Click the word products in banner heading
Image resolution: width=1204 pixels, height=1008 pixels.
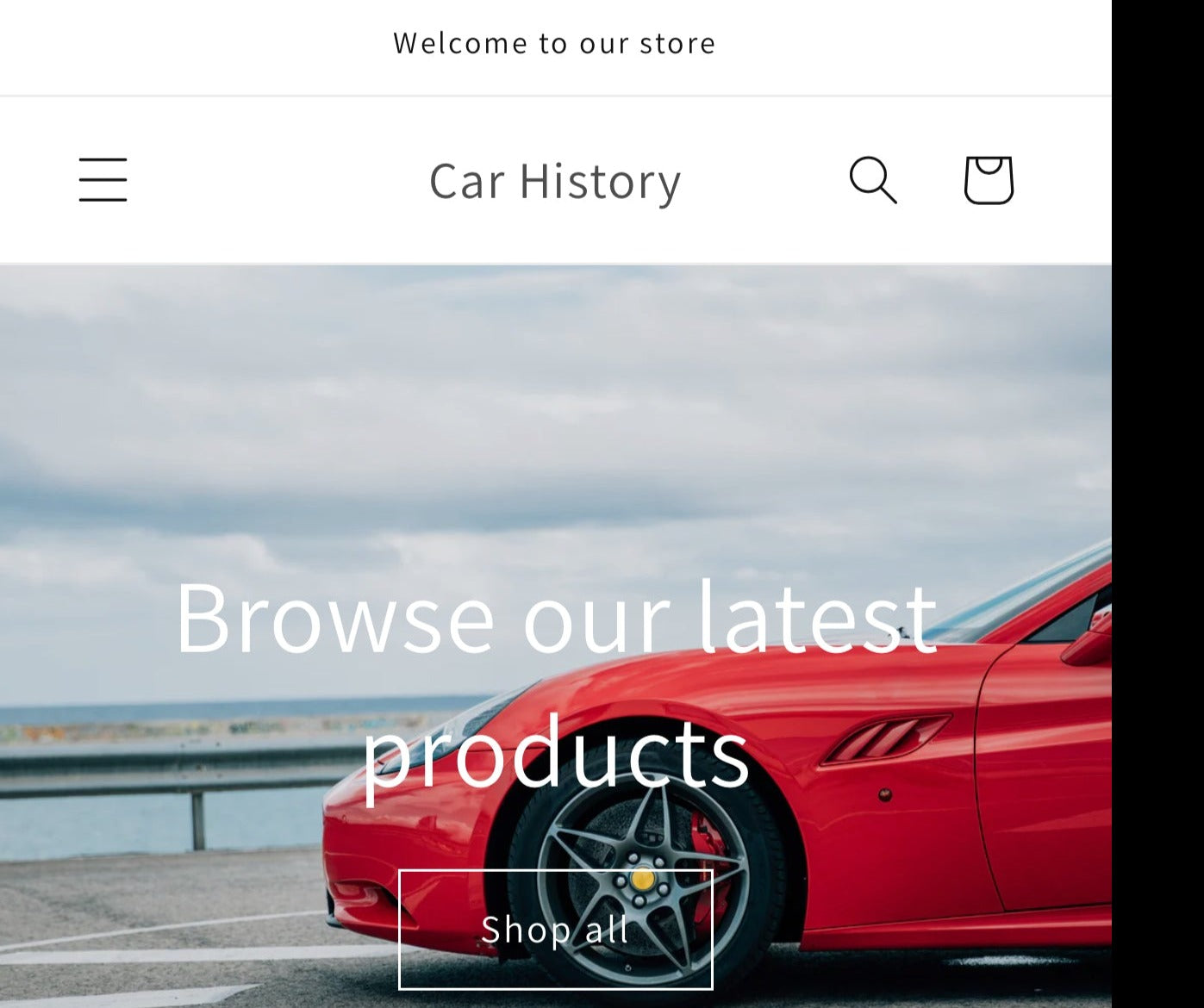(556, 750)
